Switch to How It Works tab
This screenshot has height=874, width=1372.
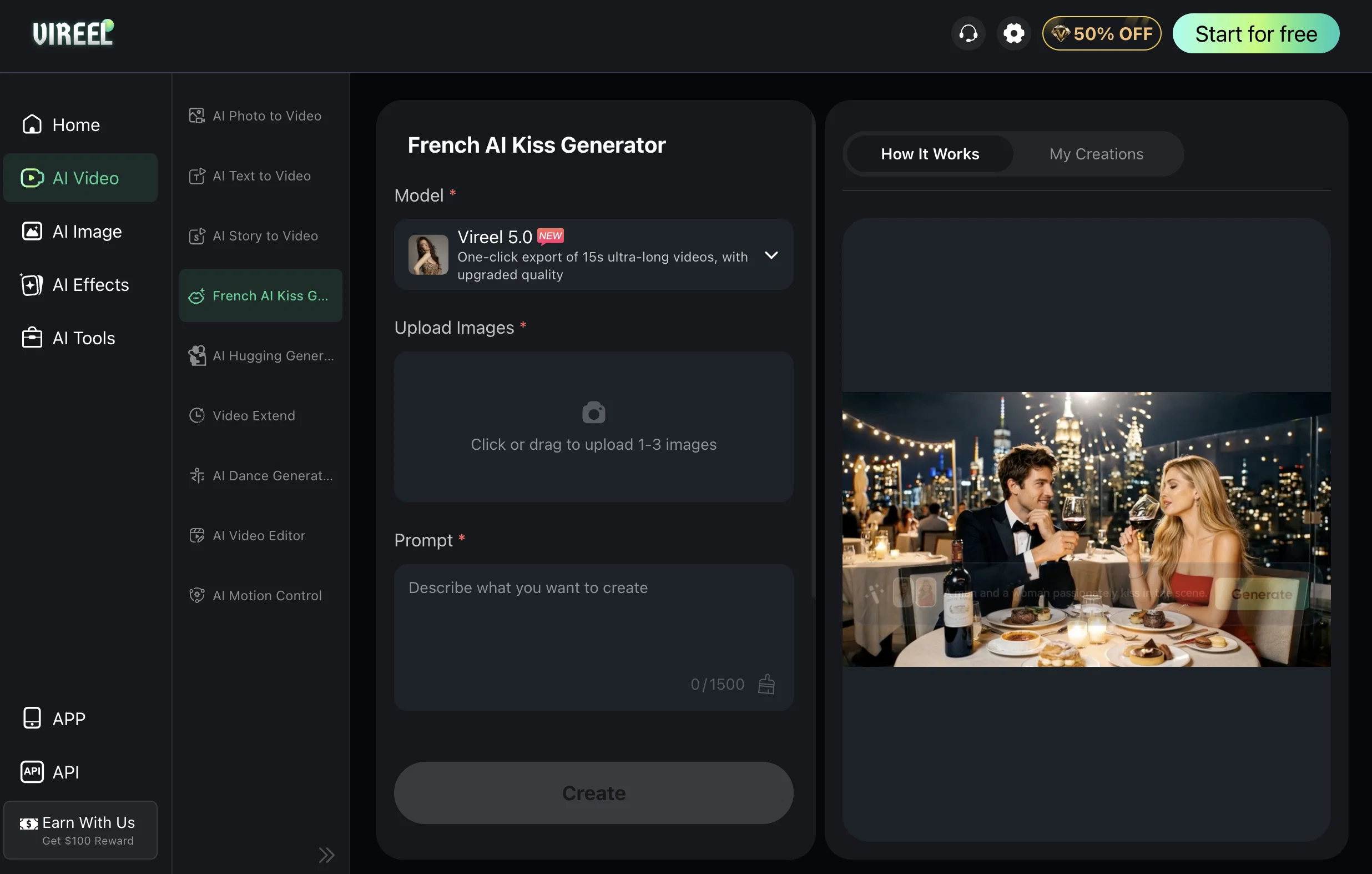(930, 154)
